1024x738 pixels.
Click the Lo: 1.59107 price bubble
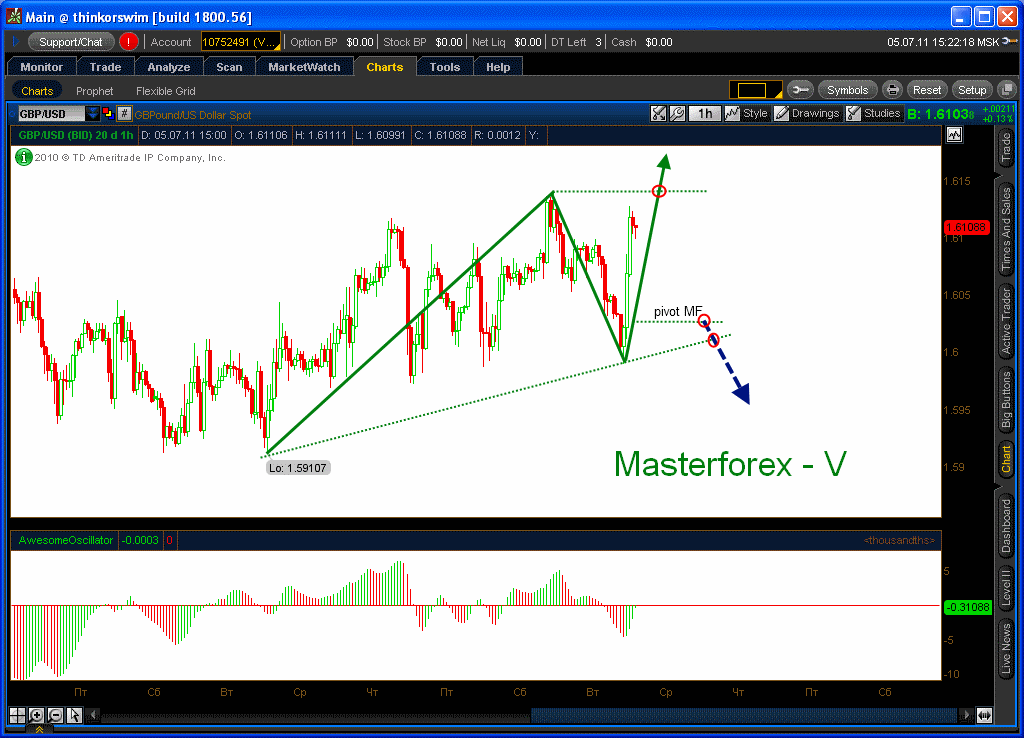(298, 468)
